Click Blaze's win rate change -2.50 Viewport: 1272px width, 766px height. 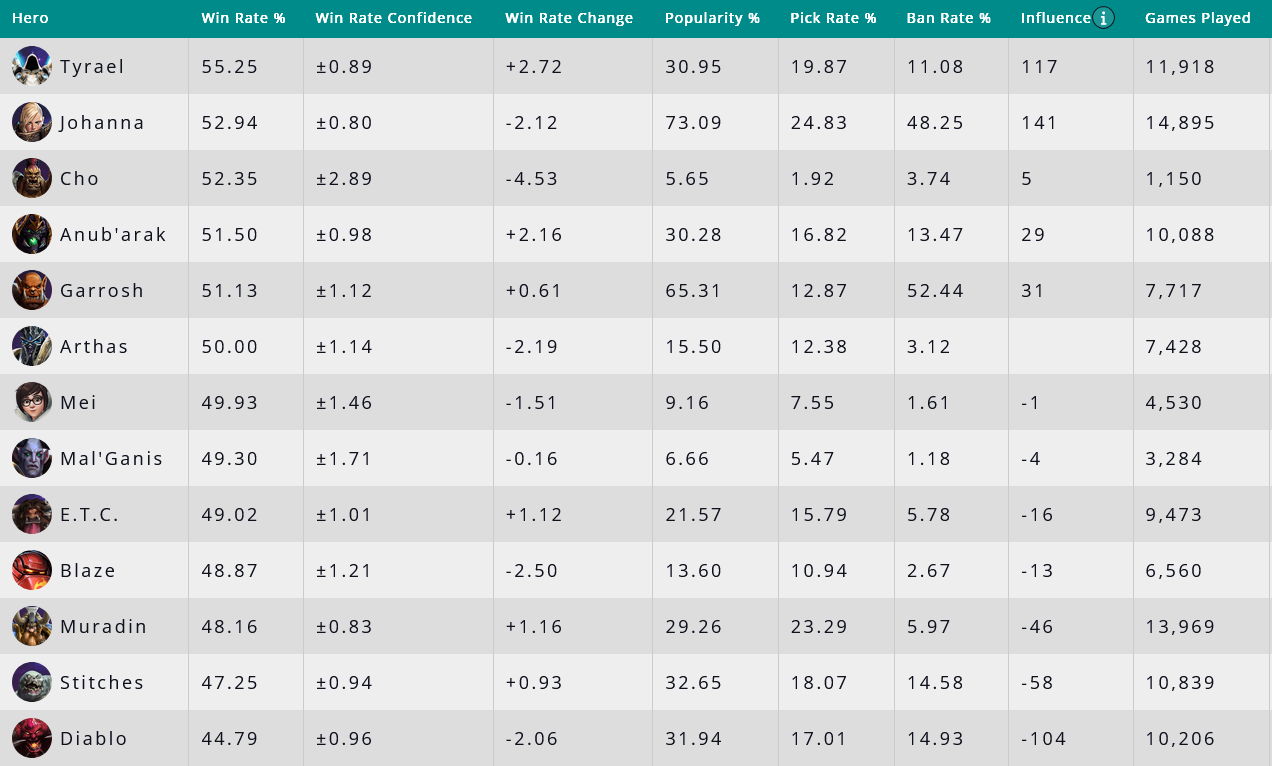coord(534,571)
